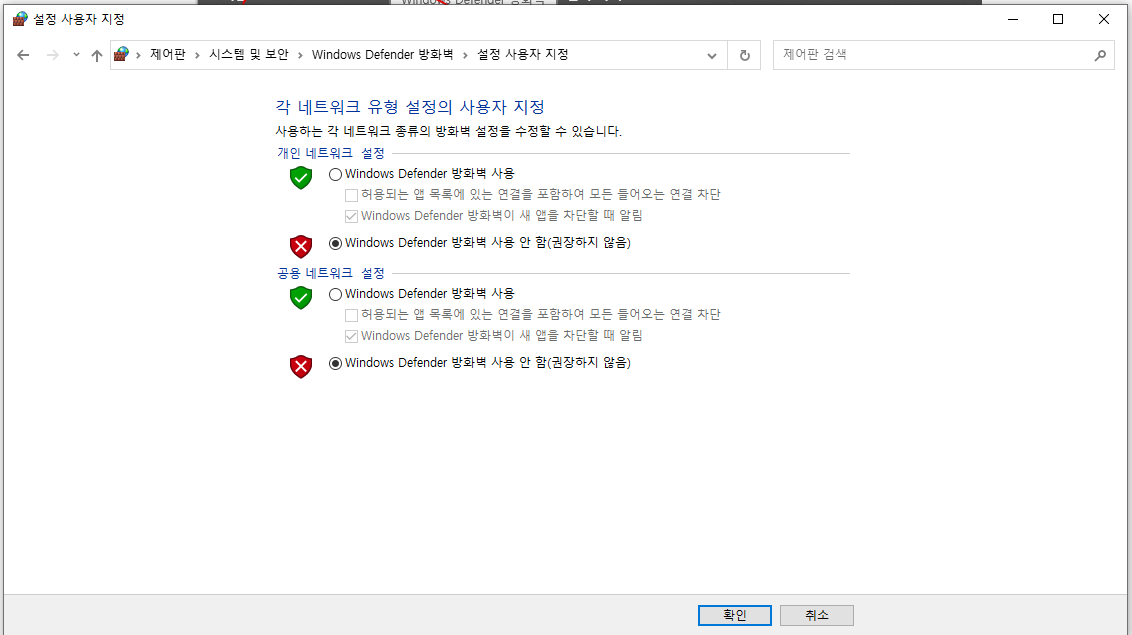This screenshot has width=1132, height=635.
Task: Click 설정 사용자 지정 breadcrumb
Action: (x=523, y=54)
